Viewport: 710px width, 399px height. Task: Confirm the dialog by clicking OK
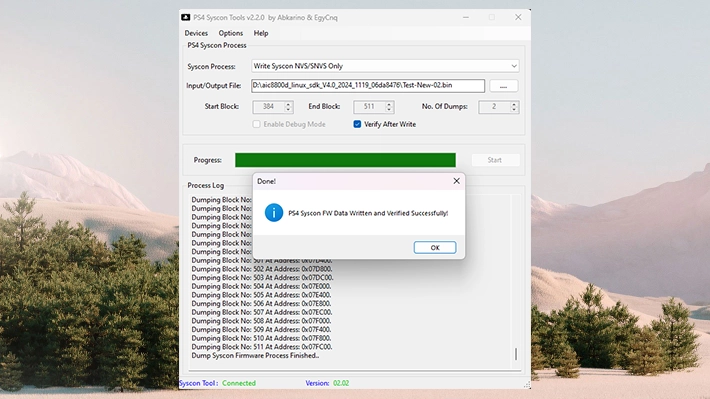tap(435, 247)
